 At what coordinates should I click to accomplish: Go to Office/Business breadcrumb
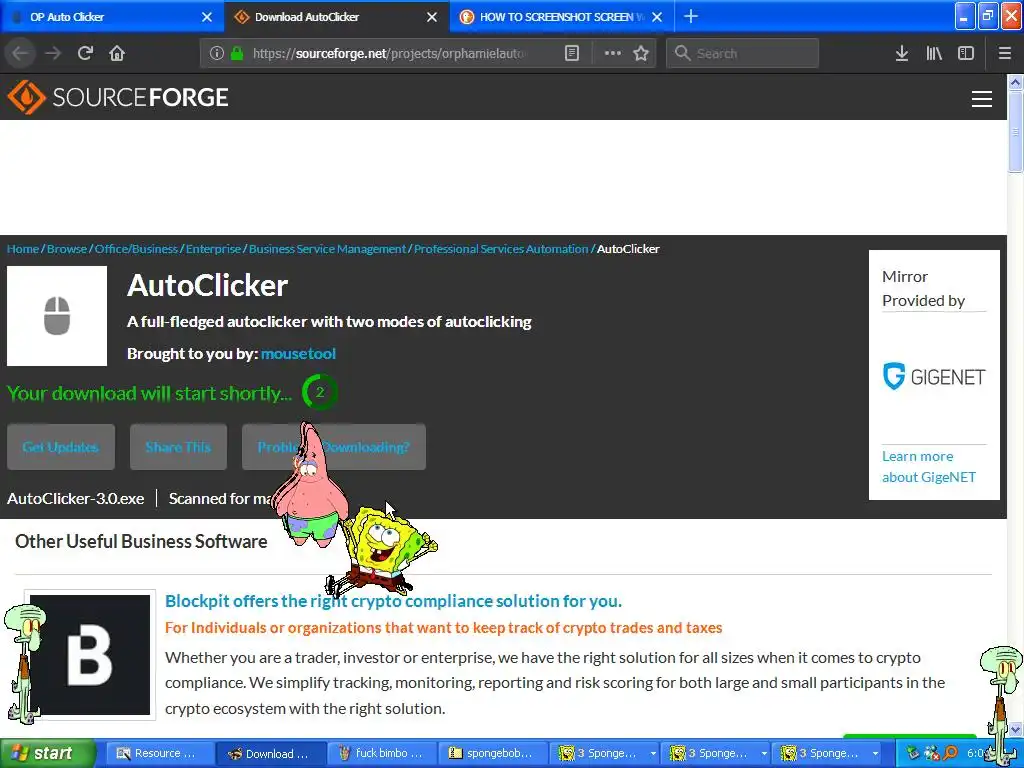136,249
